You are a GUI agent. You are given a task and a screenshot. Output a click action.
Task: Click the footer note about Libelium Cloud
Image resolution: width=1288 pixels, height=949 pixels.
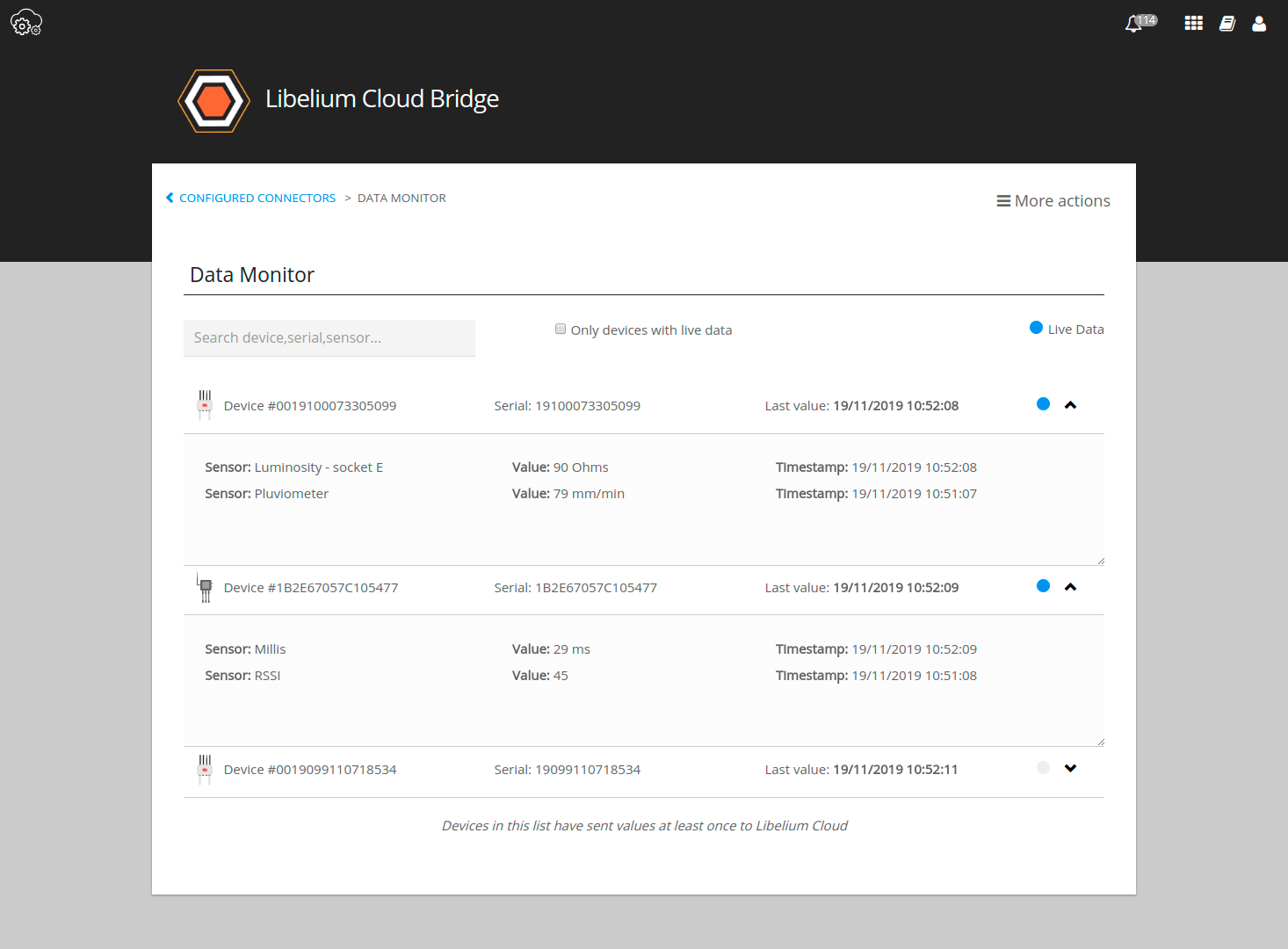coord(645,826)
